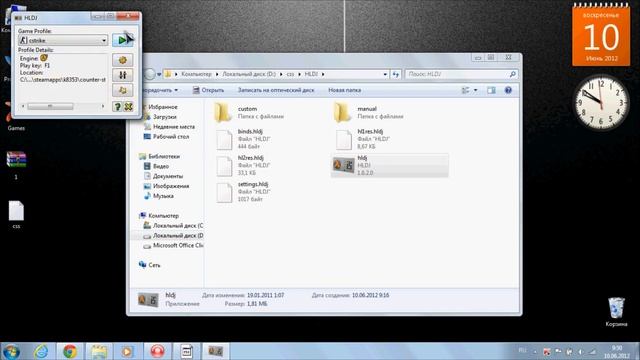This screenshot has width=640, height=360.
Task: Click css in the address breadcrumb
Action: [x=290, y=74]
